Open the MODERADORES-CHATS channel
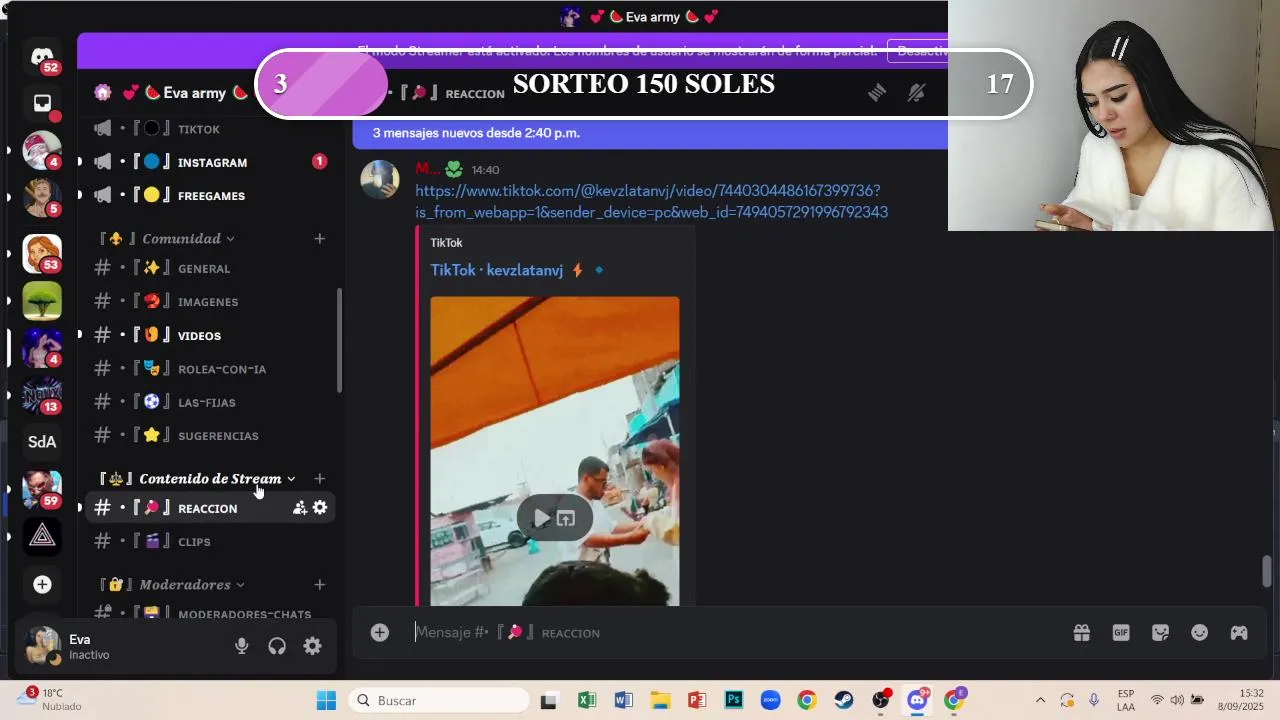 coord(210,614)
